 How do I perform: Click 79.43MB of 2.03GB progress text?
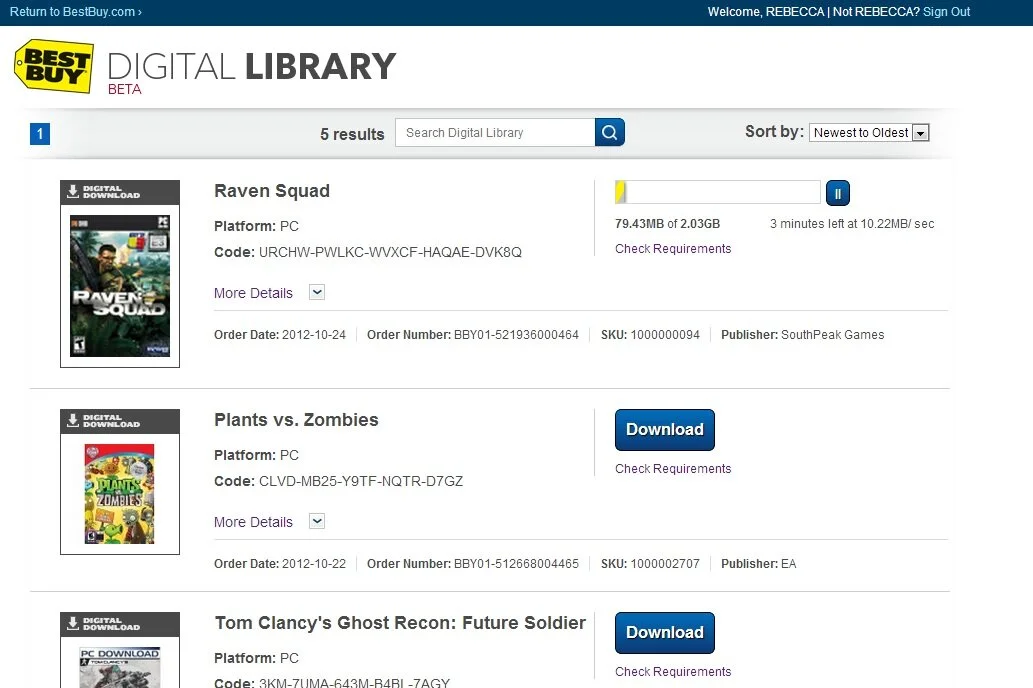[x=667, y=224]
